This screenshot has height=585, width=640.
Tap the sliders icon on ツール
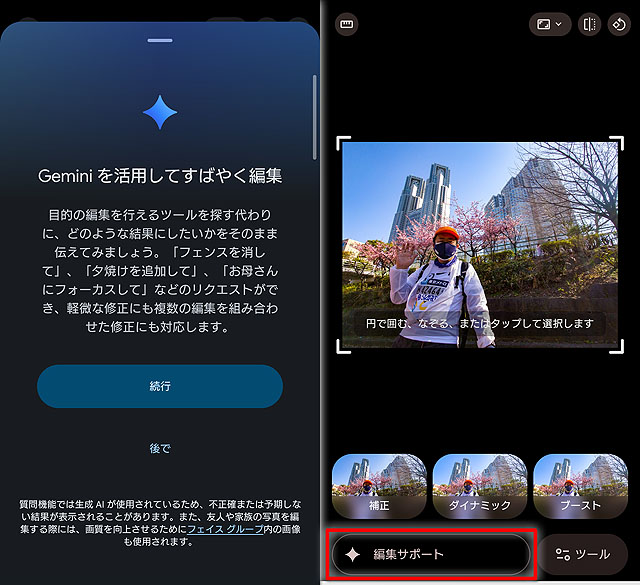[563, 554]
